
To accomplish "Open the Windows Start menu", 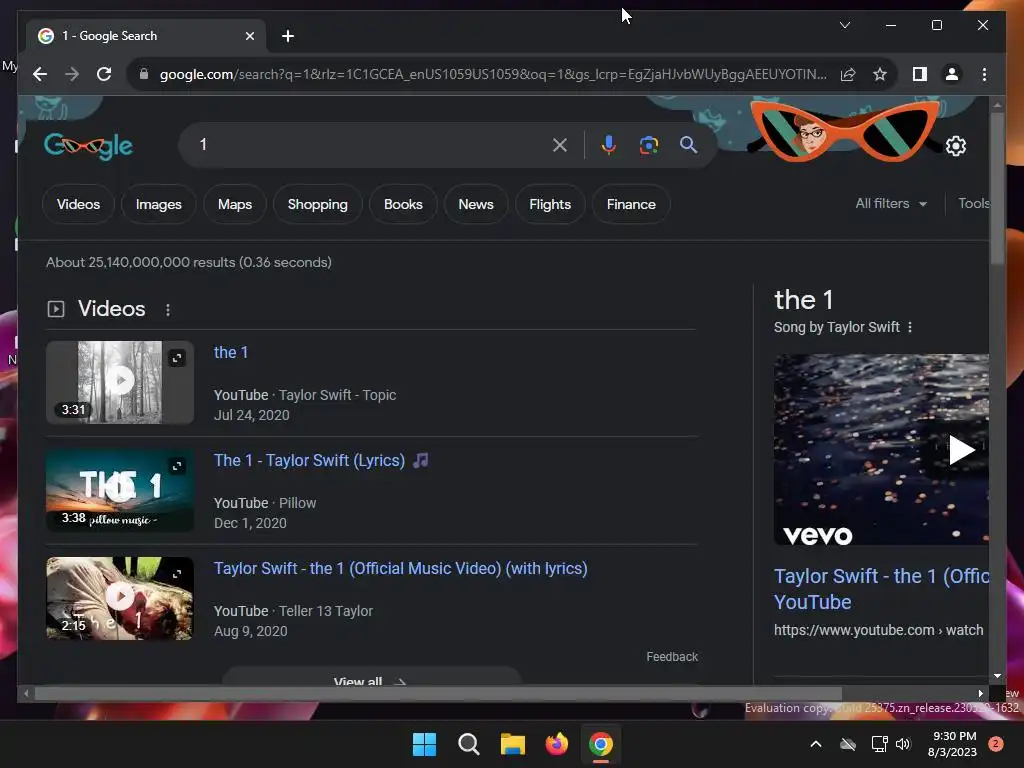I will coord(424,744).
